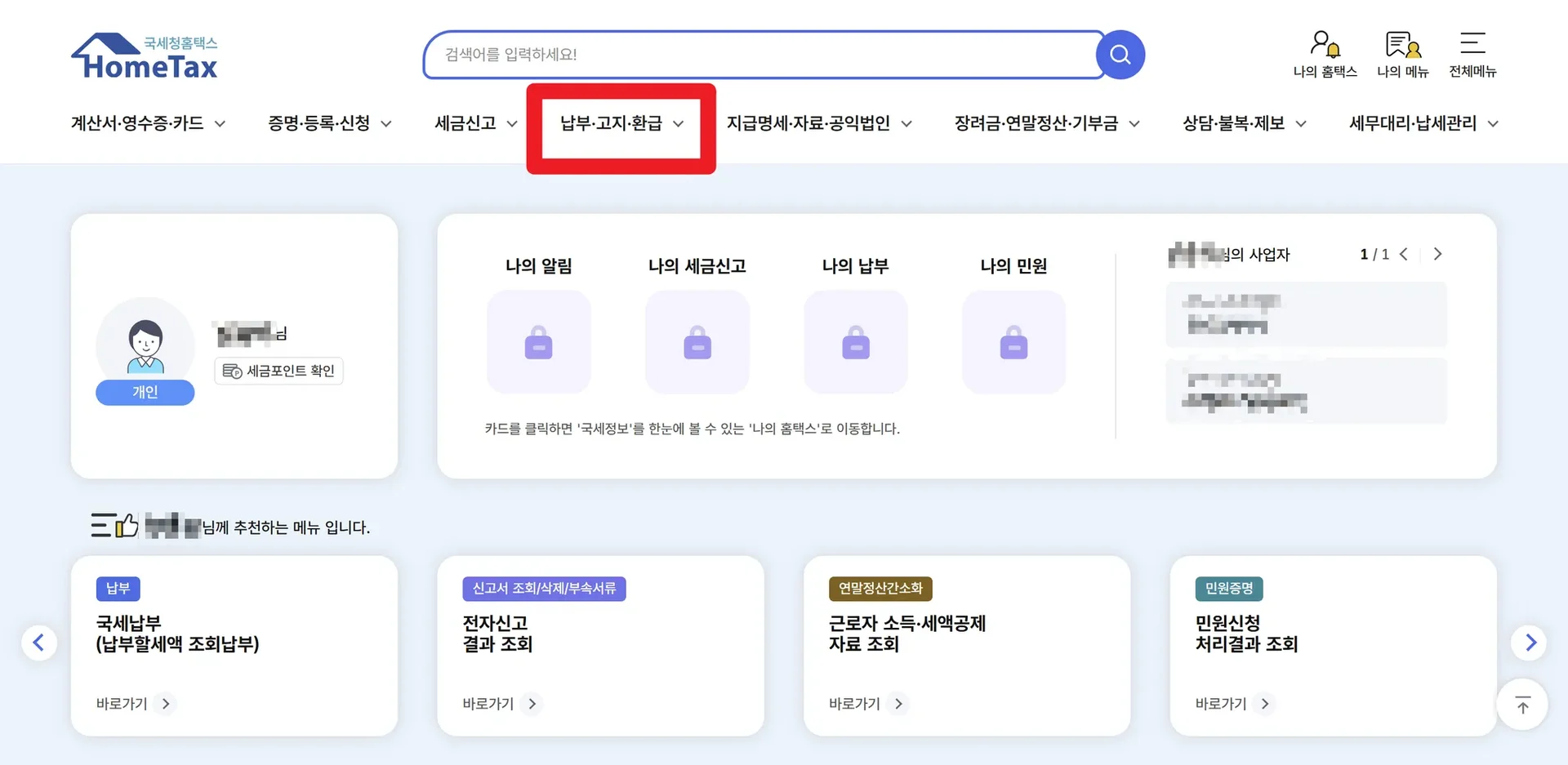Show next recommended menu cards
Screen dimensions: 1568x765
[x=1530, y=643]
